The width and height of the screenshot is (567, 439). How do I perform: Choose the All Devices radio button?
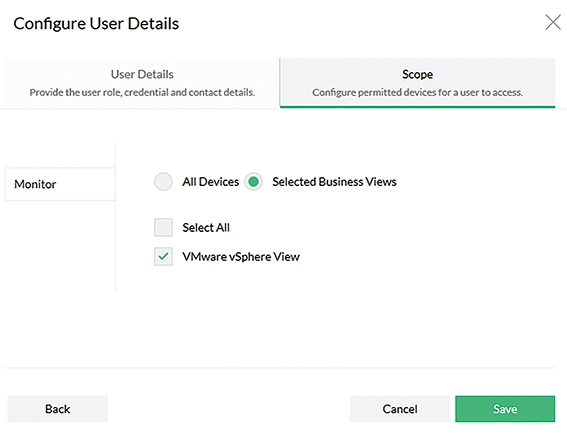(163, 182)
